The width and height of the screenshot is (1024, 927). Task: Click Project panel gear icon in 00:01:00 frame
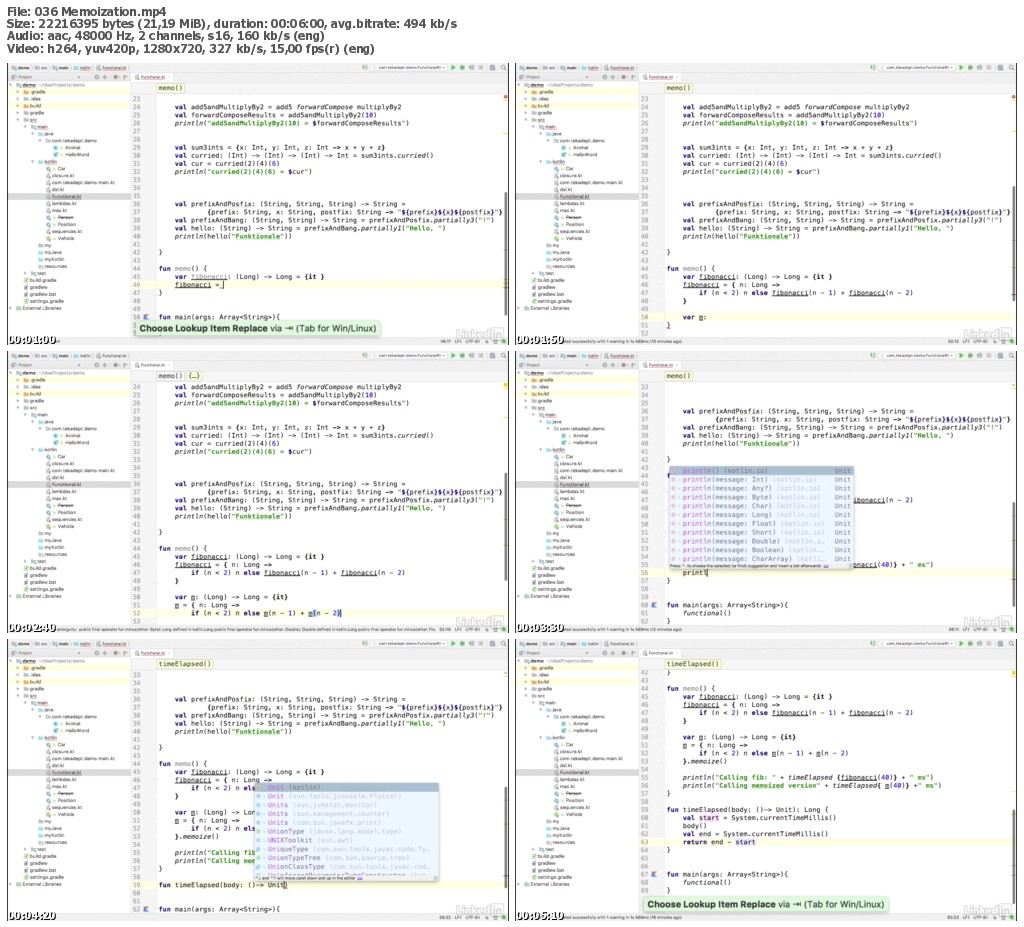click(x=116, y=77)
